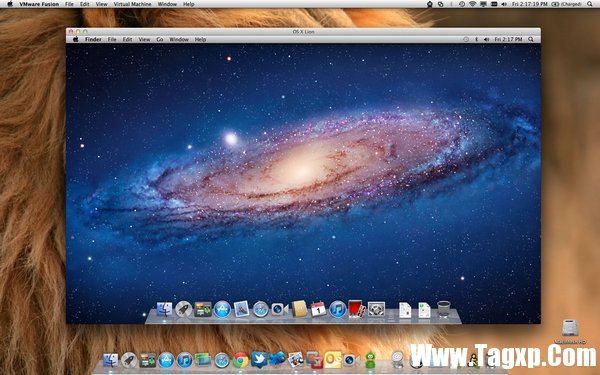
Task: Open the VMware Fusion application menu
Action: click(x=39, y=4)
